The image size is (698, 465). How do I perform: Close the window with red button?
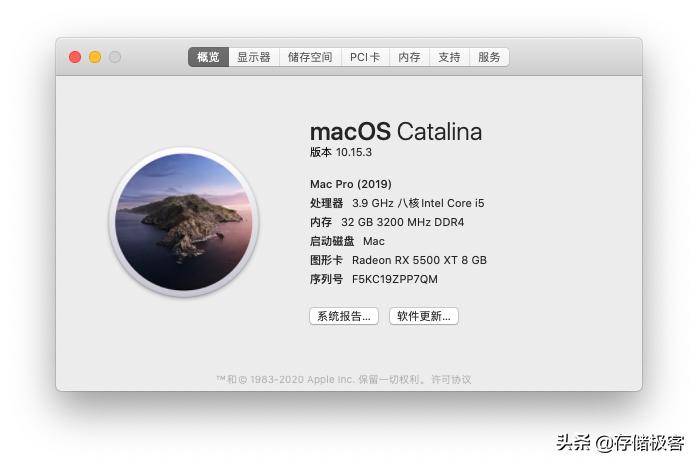pyautogui.click(x=75, y=57)
